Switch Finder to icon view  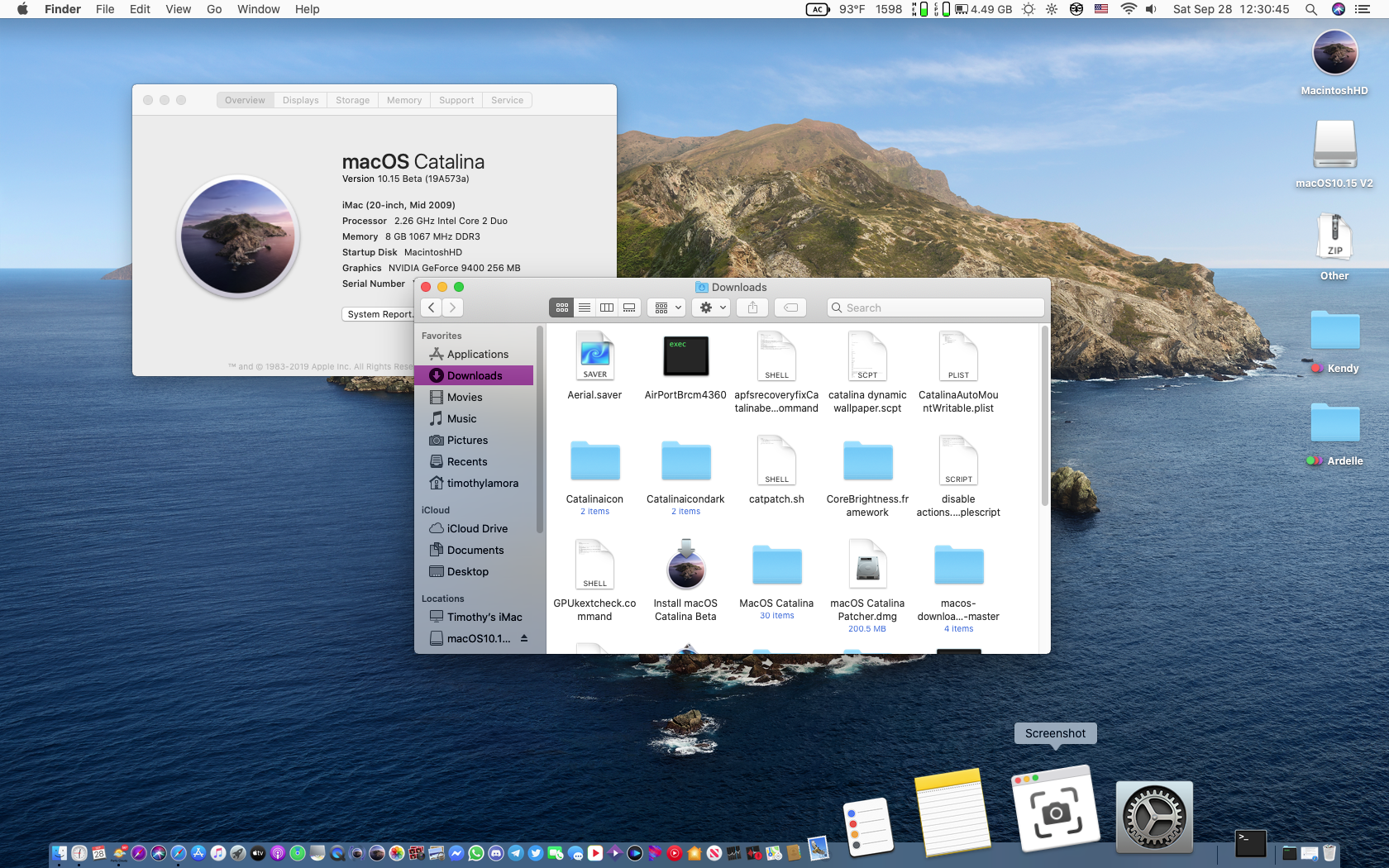click(562, 308)
